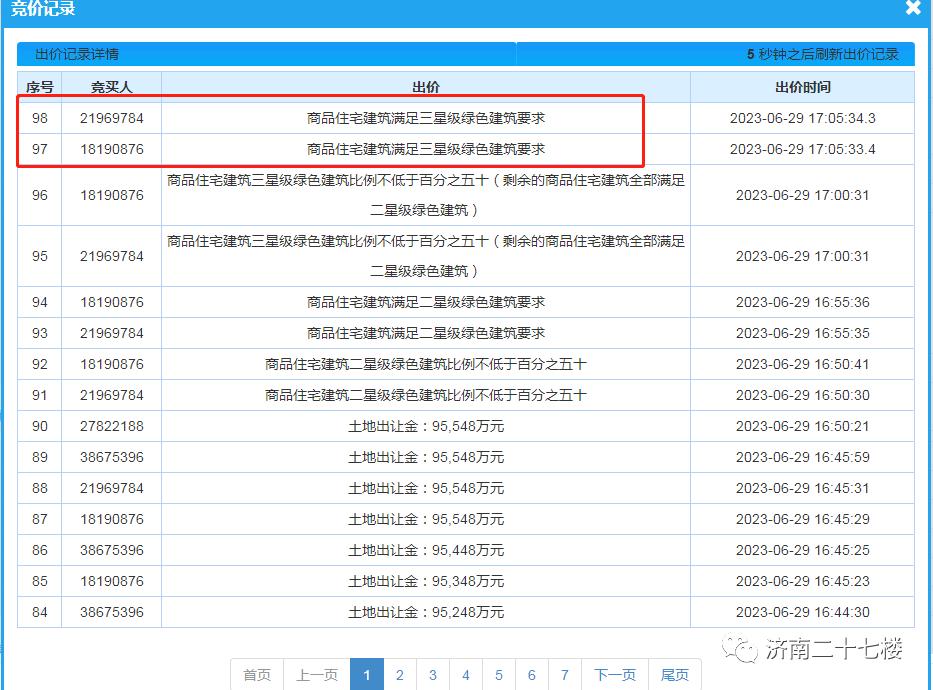
Task: Click the 竞买人 column header
Action: 112,87
